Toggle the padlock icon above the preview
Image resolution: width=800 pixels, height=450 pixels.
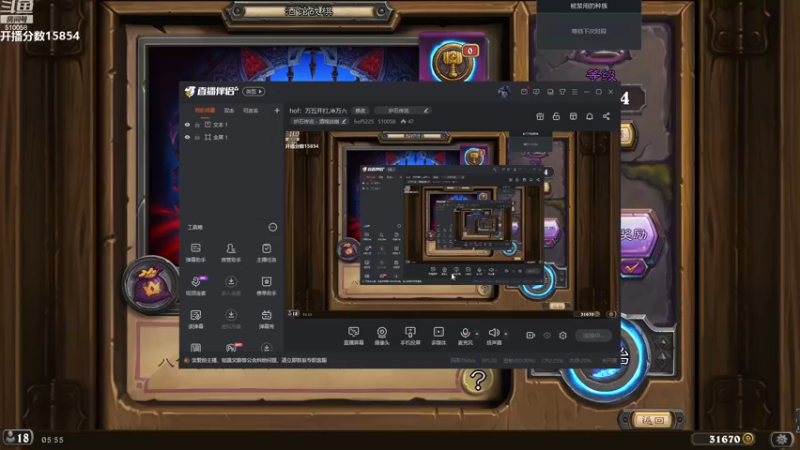[x=556, y=116]
